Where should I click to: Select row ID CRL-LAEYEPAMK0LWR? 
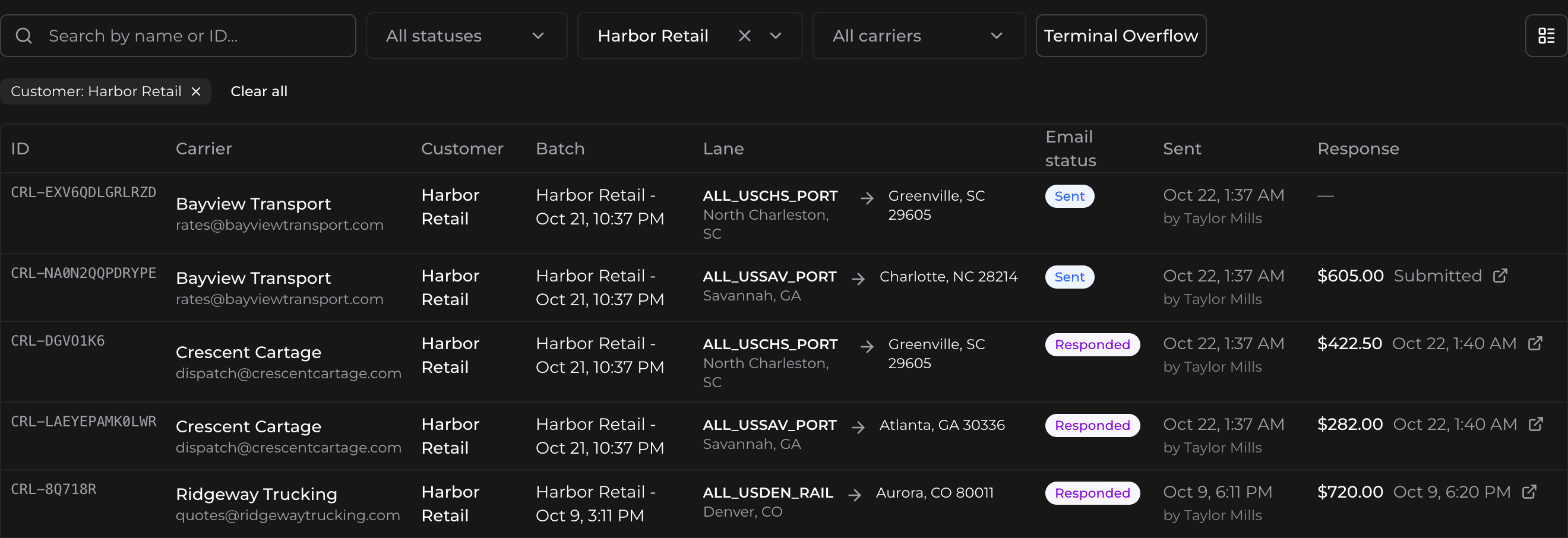(83, 422)
